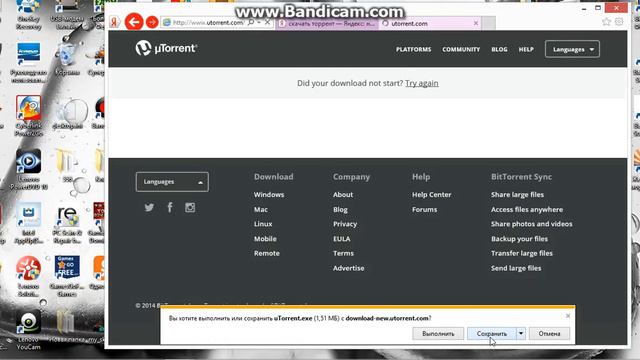Open uTorrent Facebook page icon
The image size is (640, 360).
coord(170,207)
